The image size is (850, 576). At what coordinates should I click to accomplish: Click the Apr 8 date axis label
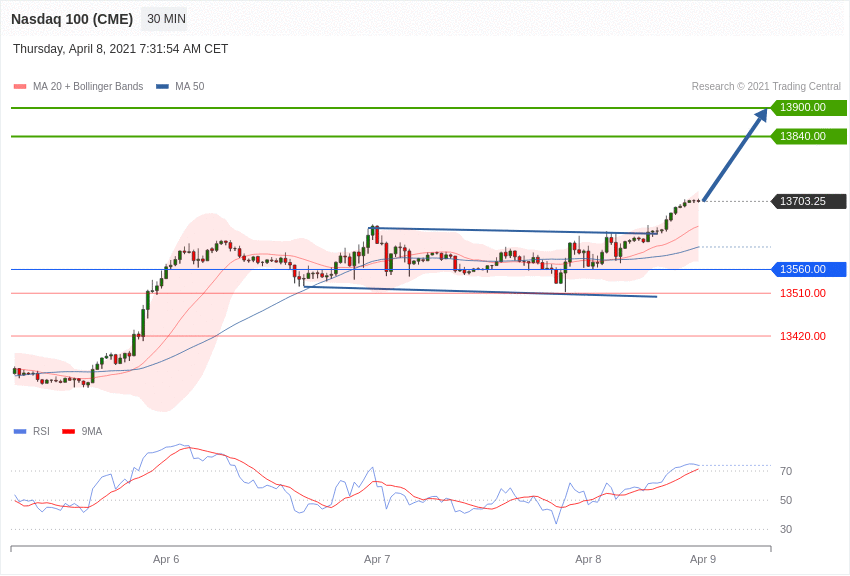coord(588,559)
